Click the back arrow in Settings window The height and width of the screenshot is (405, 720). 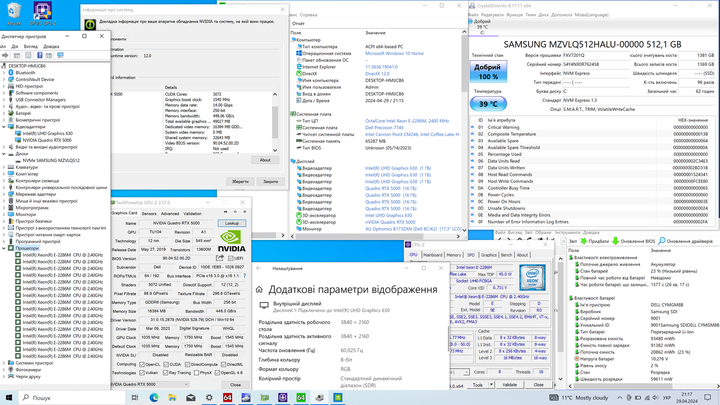[259, 268]
